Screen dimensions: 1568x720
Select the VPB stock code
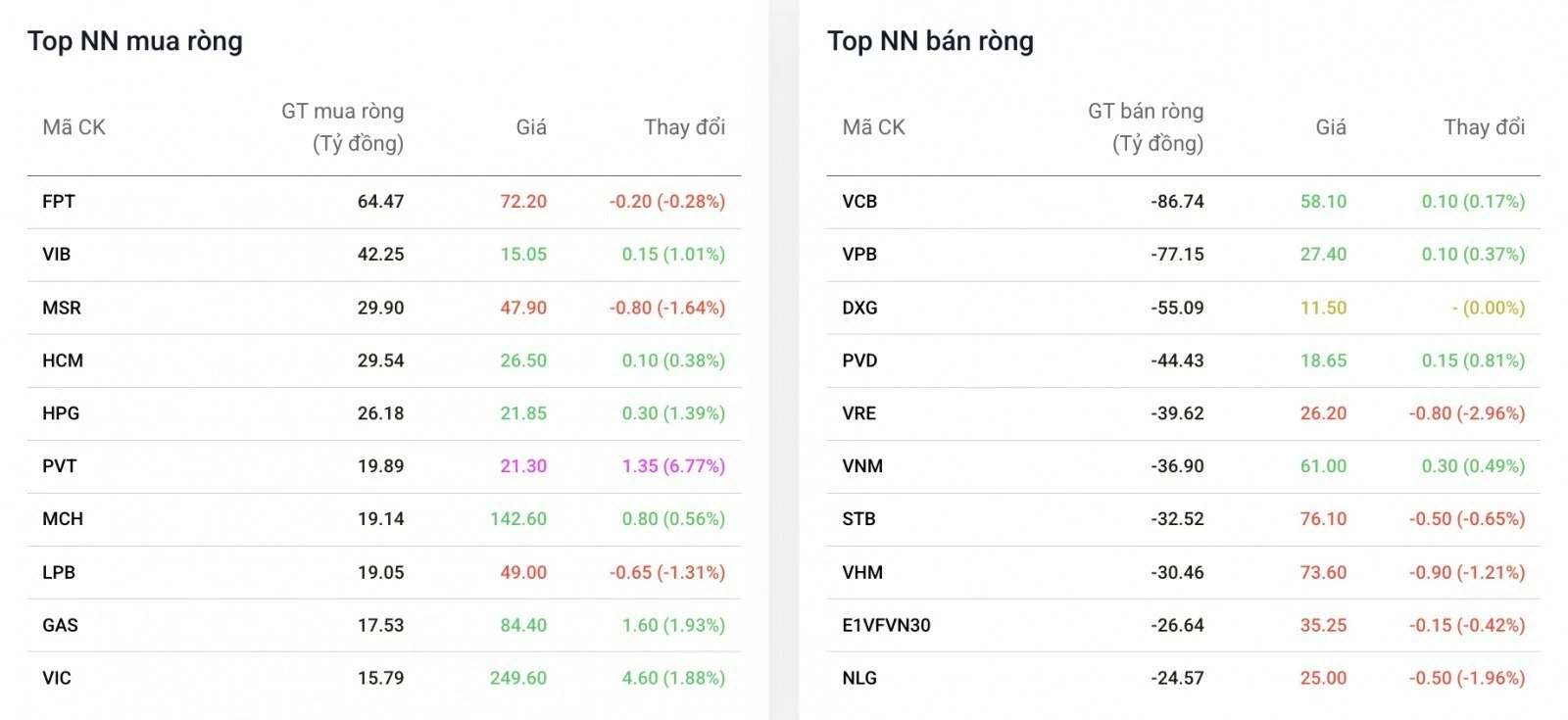click(x=859, y=255)
